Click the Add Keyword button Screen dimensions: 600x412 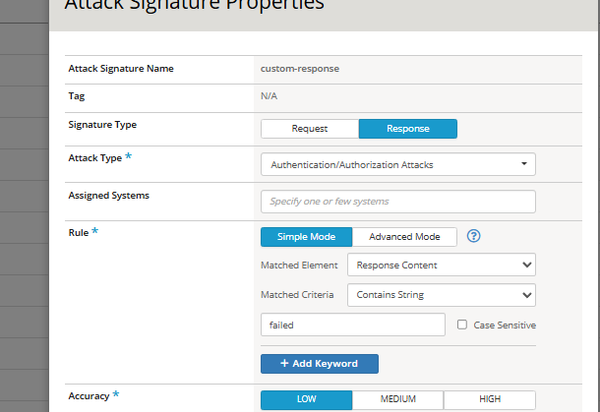[x=320, y=363]
